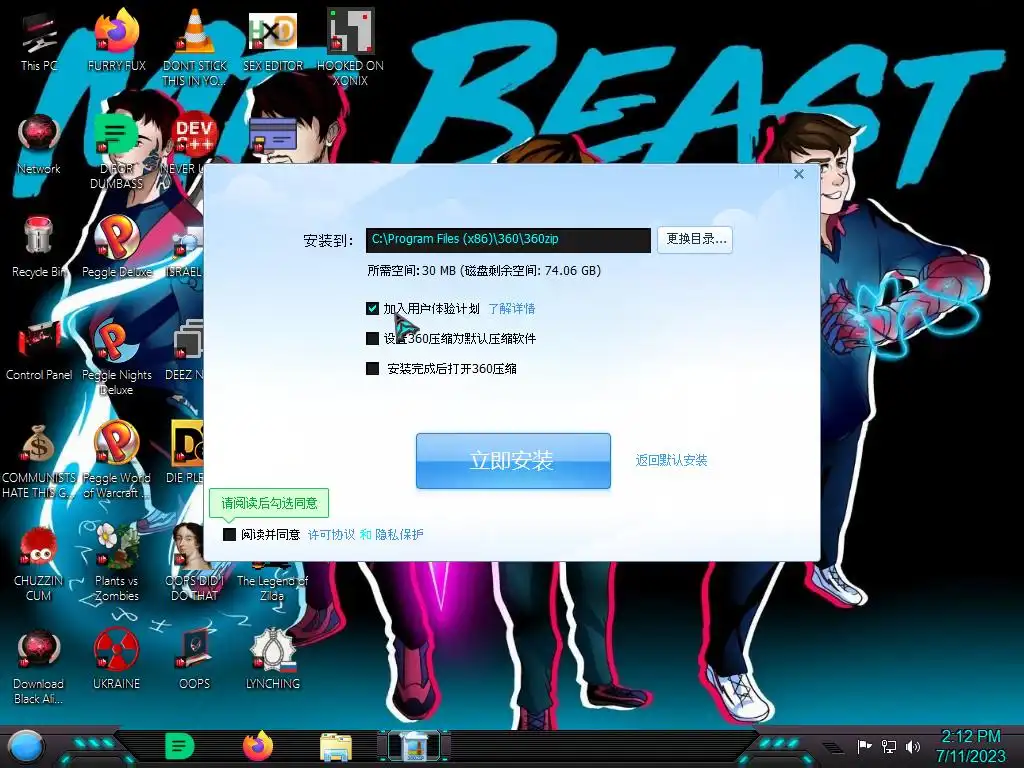Select the Plants vs Zombies shortcut
The width and height of the screenshot is (1024, 768).
tap(116, 564)
